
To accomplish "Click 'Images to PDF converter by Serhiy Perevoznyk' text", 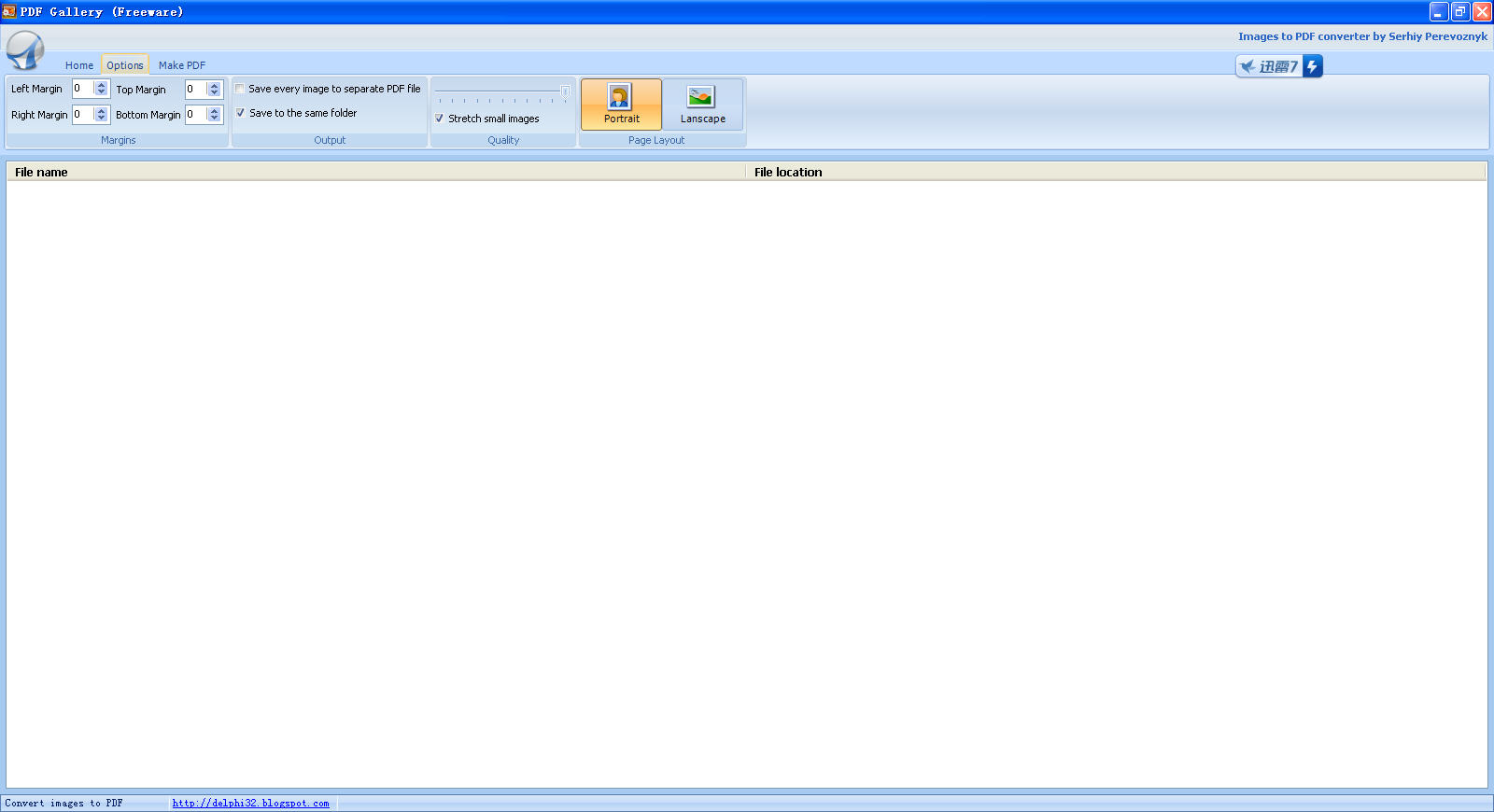I will [x=1362, y=36].
